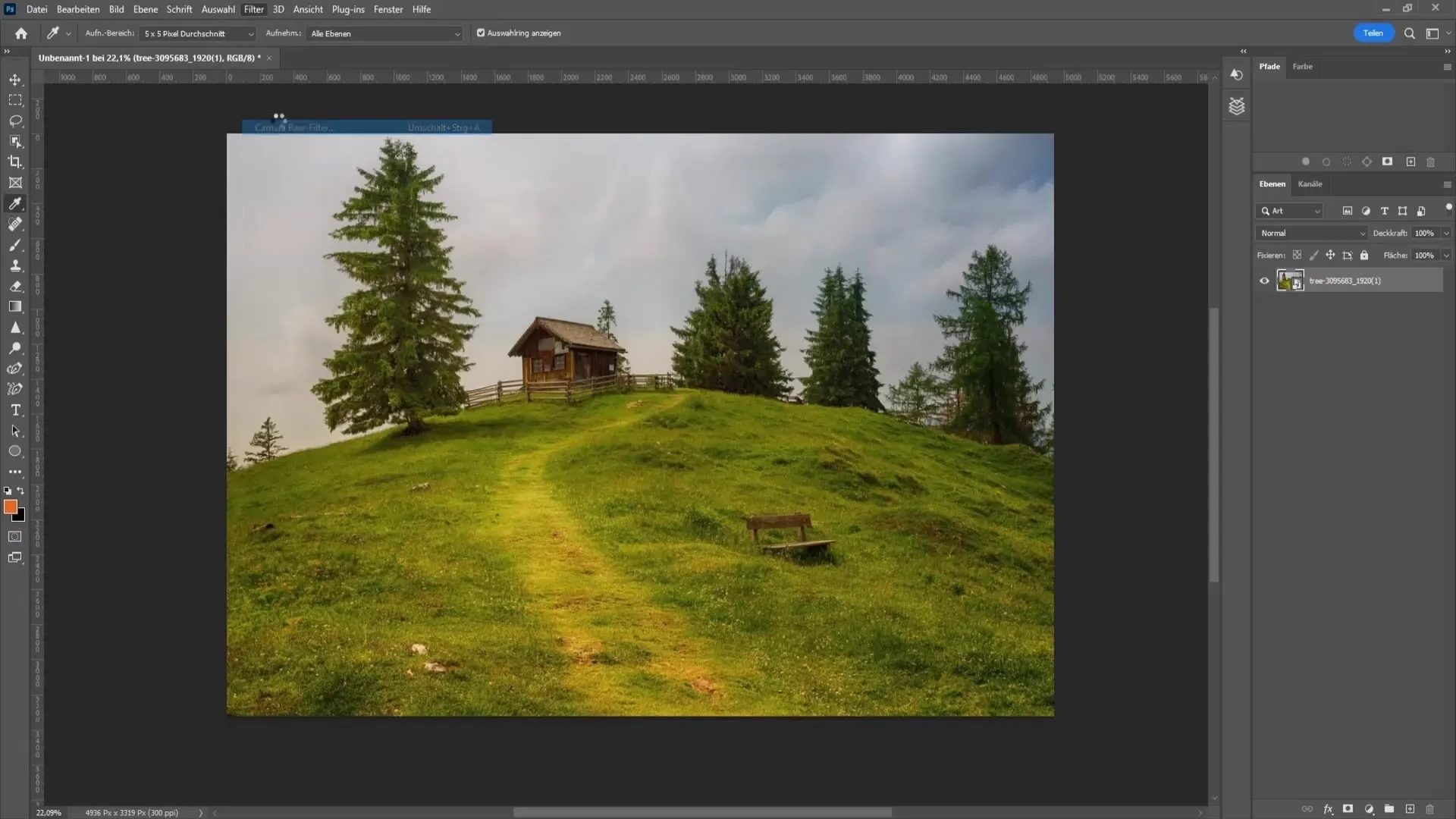Select the Move tool in toolbar
The width and height of the screenshot is (1456, 819).
click(x=15, y=79)
